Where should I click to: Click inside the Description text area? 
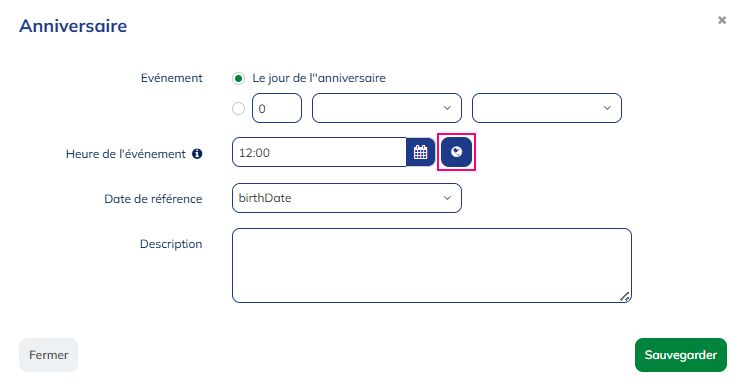tap(432, 266)
